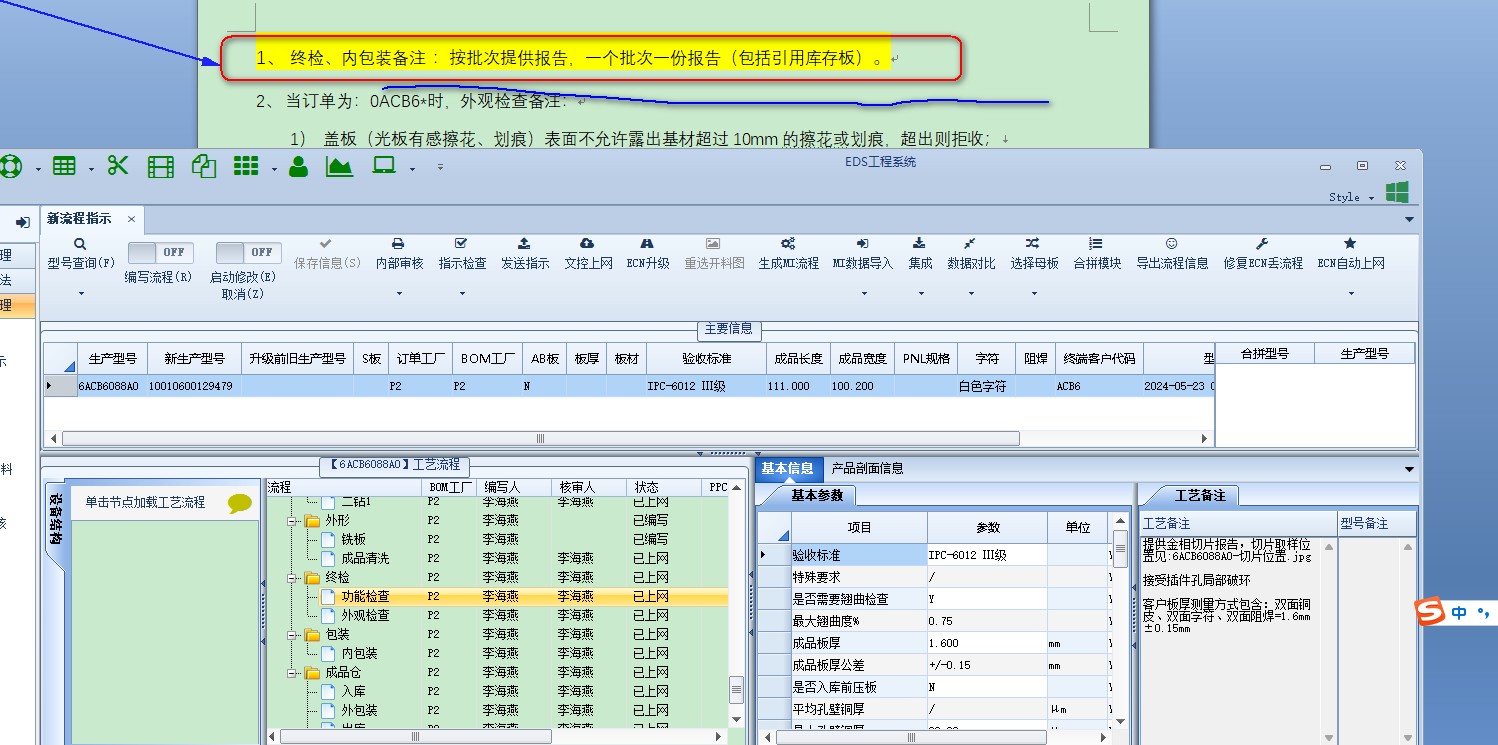The width and height of the screenshot is (1498, 745).
Task: Close the 新流程指示 tab
Action: tap(131, 219)
